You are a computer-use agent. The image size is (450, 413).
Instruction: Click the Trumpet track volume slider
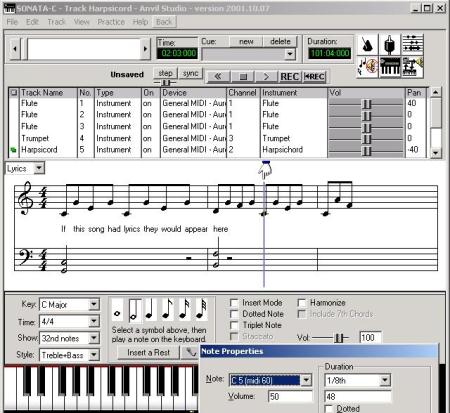click(x=366, y=138)
